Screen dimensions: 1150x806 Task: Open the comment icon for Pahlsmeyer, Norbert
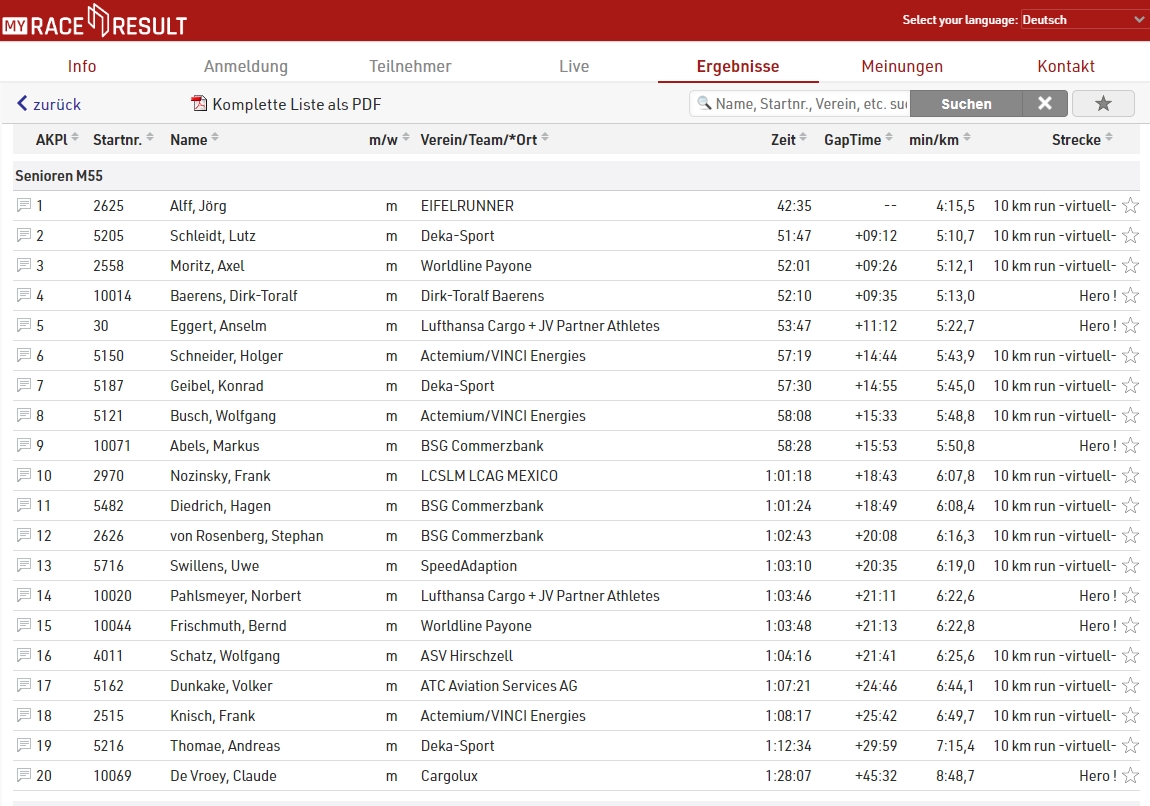[23, 596]
